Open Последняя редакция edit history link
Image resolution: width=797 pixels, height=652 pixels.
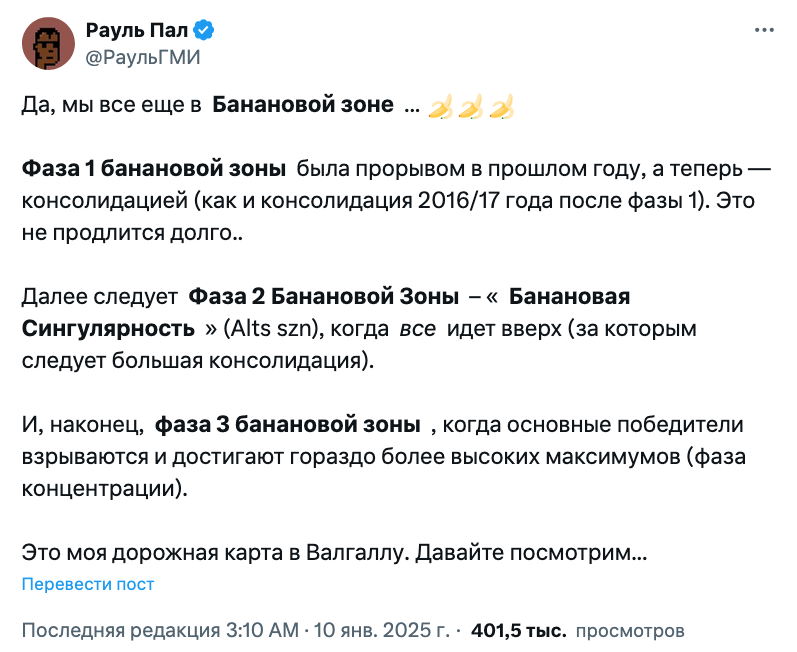pos(121,631)
